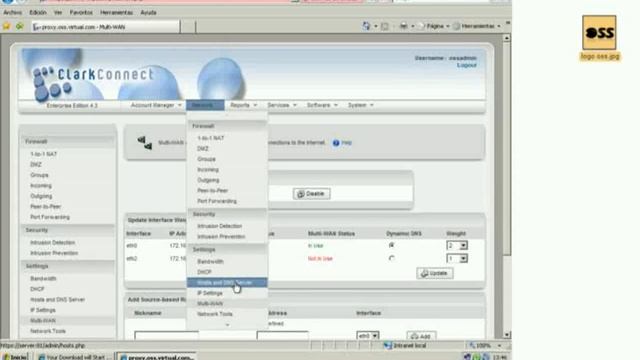
Task: Select Bandwidth in Network dropdown menu
Action: click(x=210, y=262)
